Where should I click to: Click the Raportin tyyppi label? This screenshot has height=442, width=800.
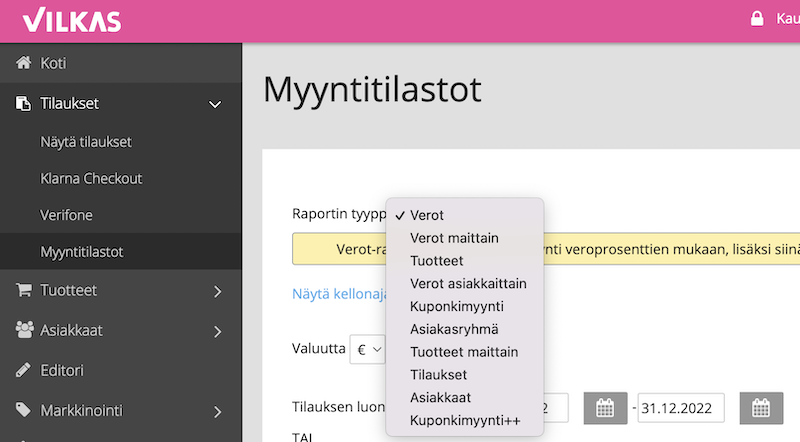click(x=339, y=214)
